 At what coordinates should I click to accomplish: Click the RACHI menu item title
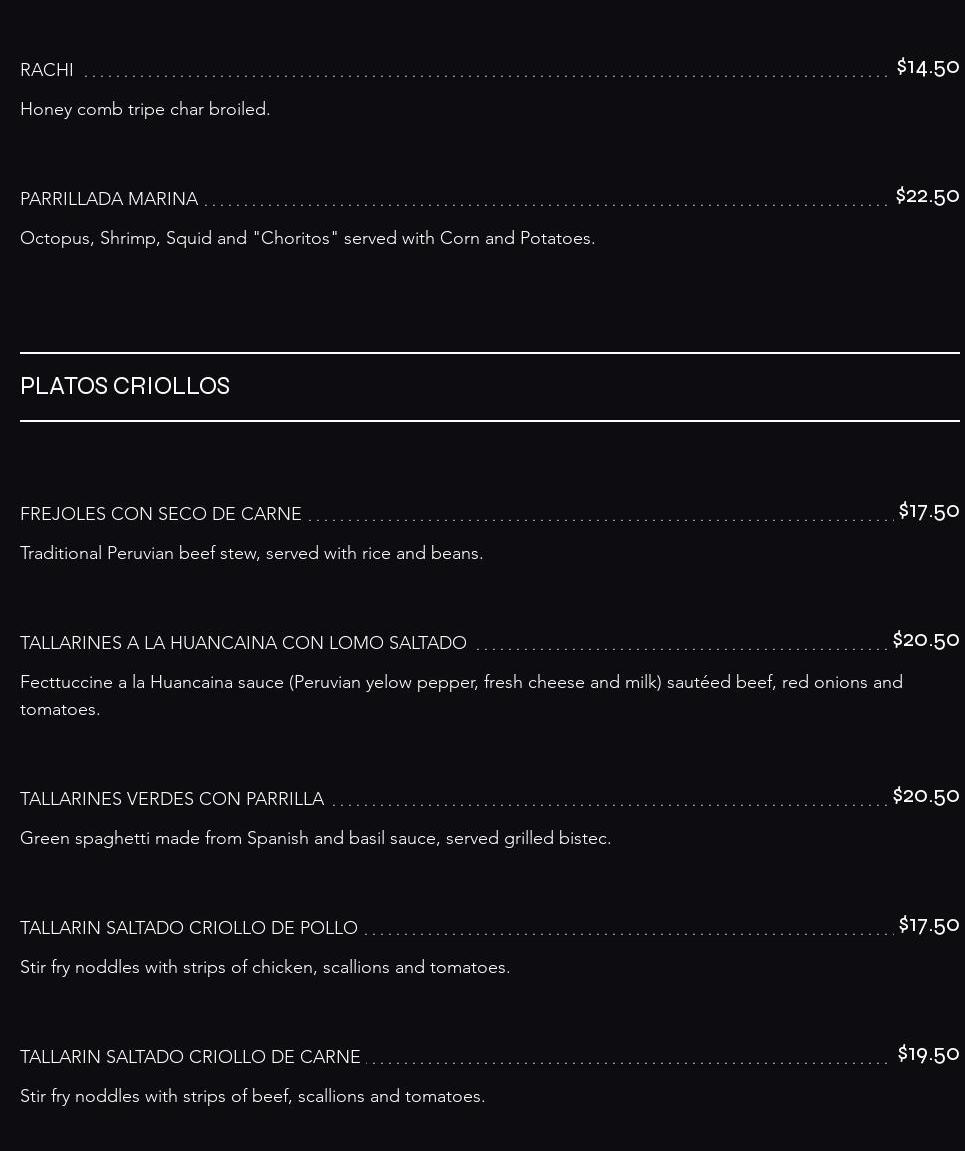[47, 70]
